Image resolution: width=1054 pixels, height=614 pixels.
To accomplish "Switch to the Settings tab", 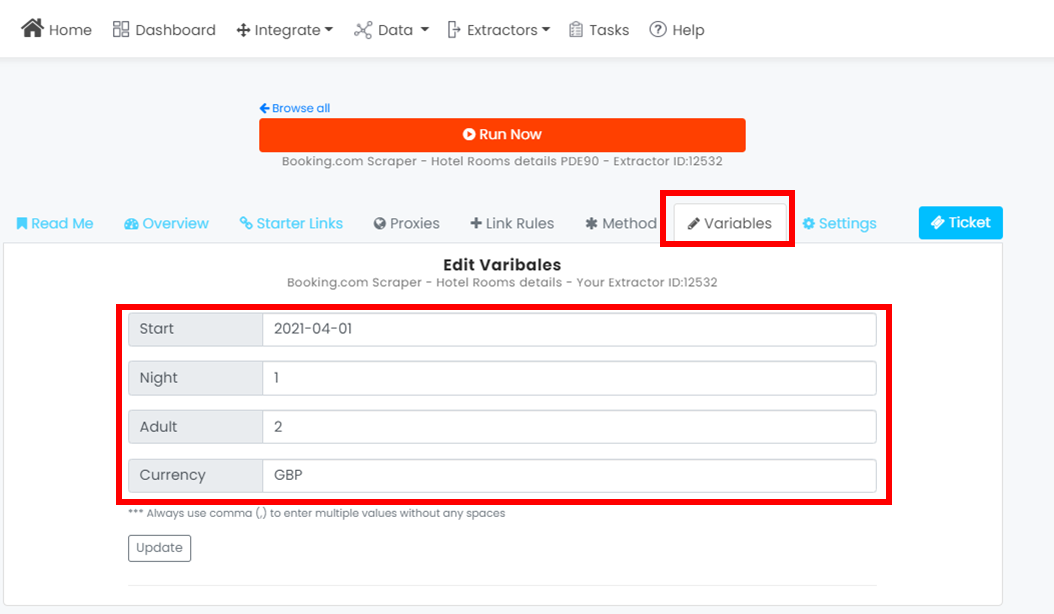I will [840, 223].
